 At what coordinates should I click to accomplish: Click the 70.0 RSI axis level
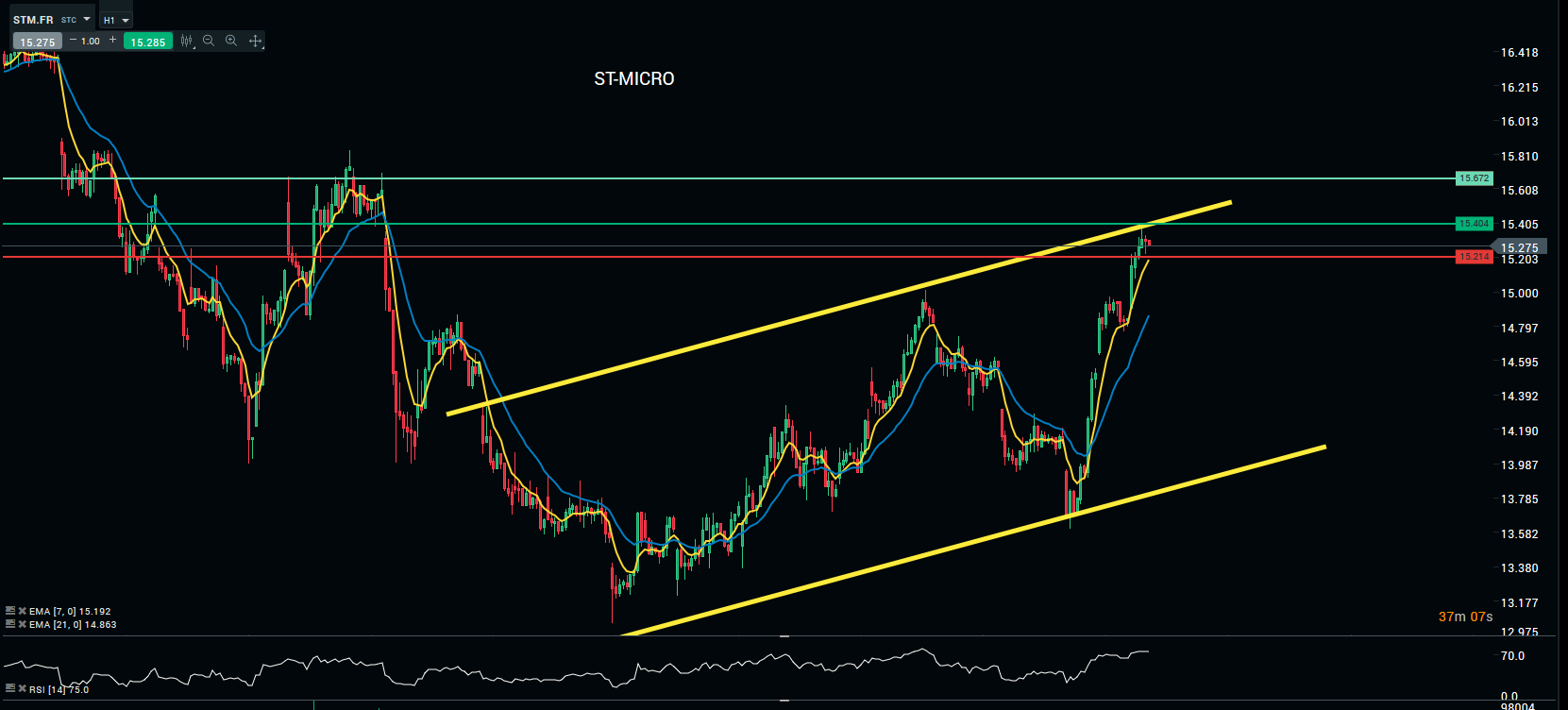[1513, 656]
